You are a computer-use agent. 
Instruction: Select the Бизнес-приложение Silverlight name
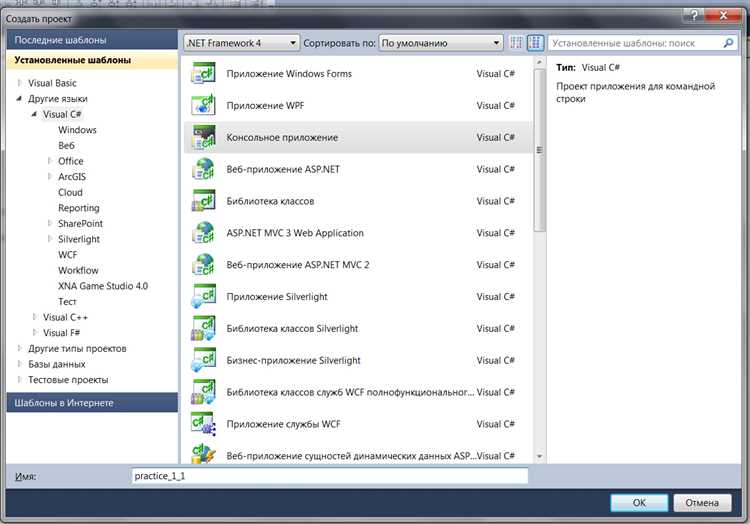[x=293, y=360]
